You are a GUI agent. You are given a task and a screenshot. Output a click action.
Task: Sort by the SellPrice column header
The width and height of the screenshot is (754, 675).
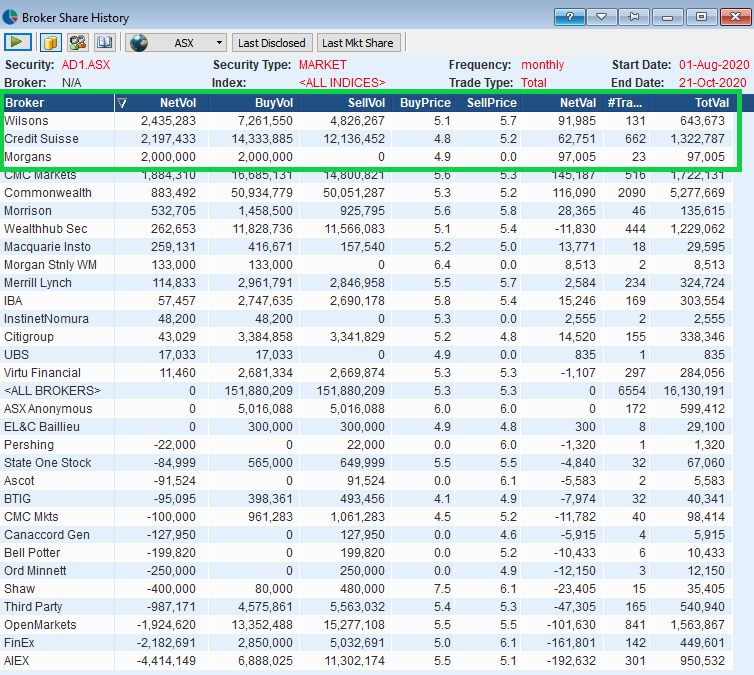click(x=488, y=102)
